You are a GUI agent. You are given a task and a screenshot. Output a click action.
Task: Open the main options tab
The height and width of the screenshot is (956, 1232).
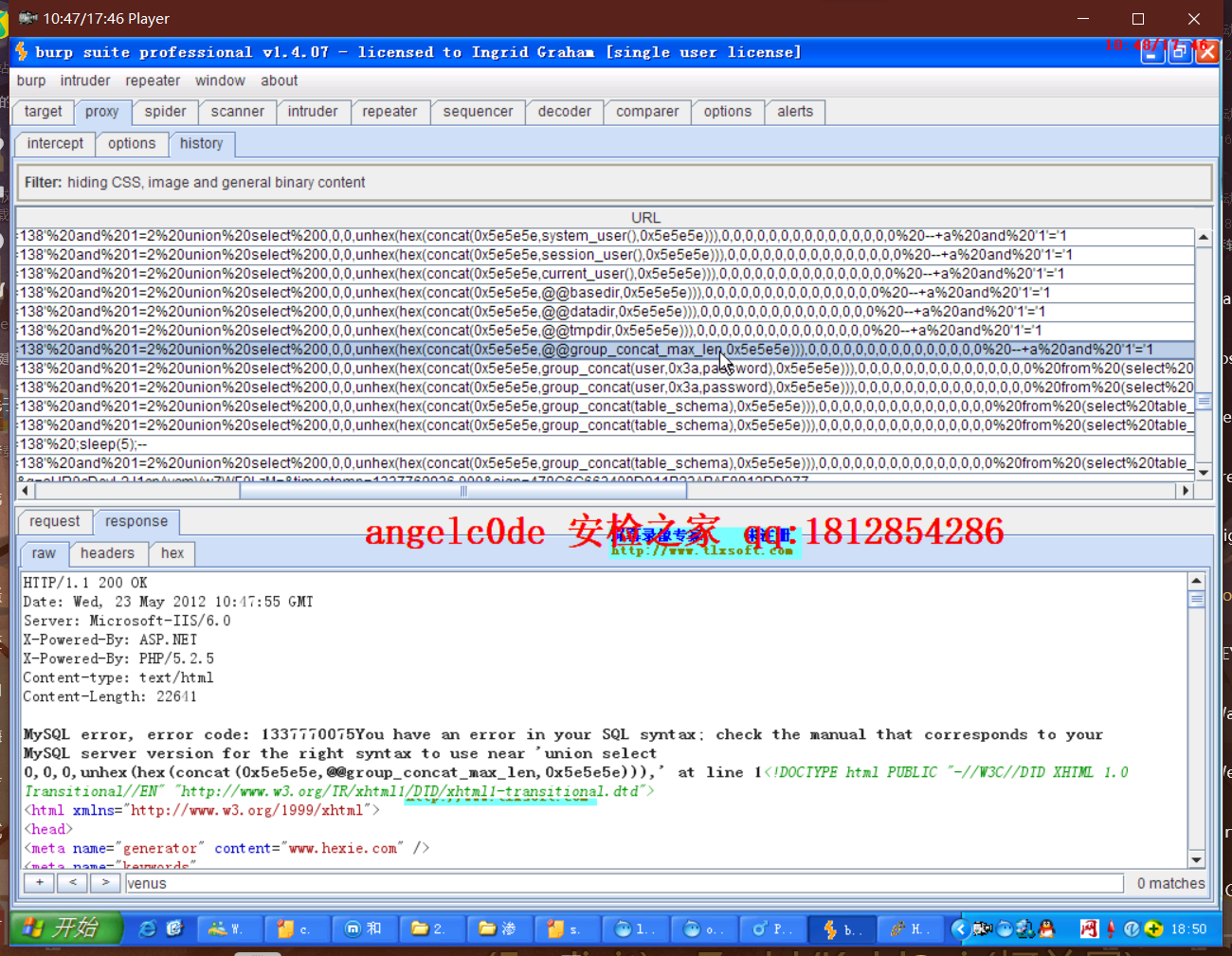[728, 112]
